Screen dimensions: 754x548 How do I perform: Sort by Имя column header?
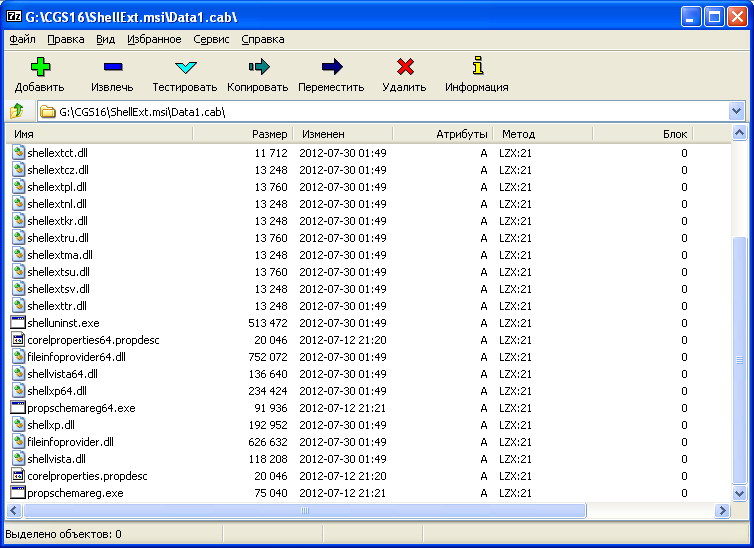100,134
